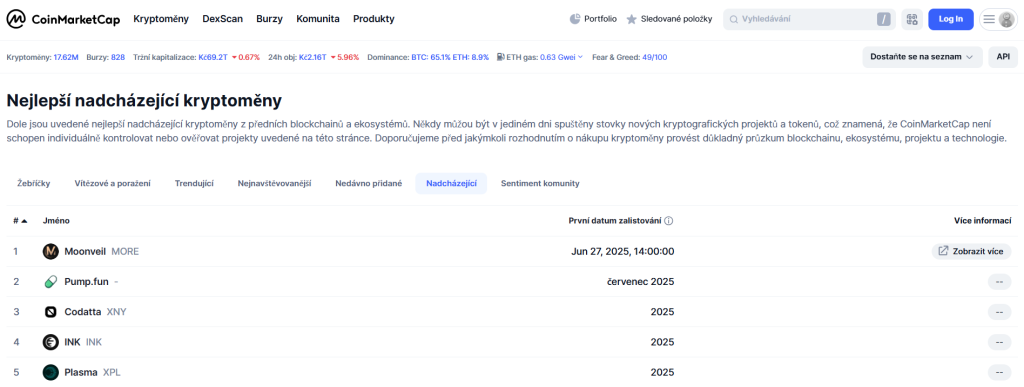
Task: Open the Codatta XNY name
Action: click(x=95, y=312)
